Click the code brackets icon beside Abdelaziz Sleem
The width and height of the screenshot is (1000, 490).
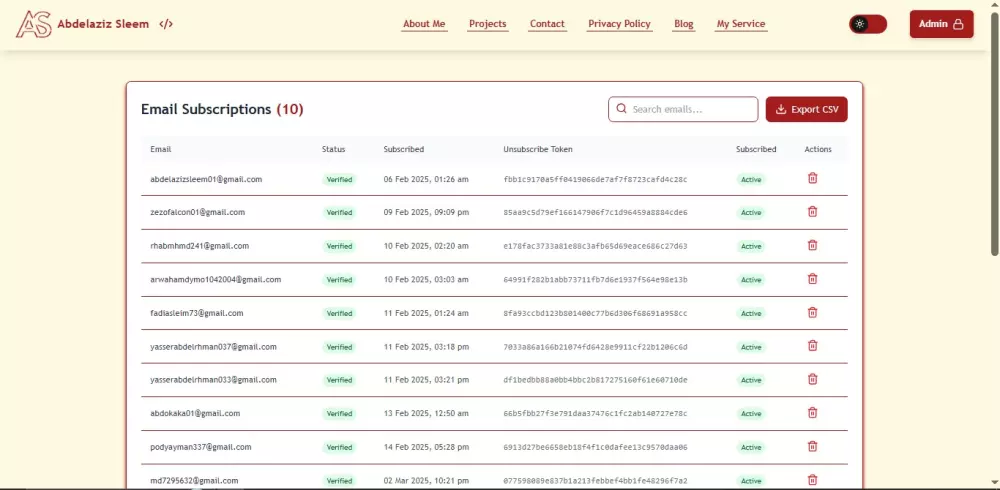[x=166, y=24]
